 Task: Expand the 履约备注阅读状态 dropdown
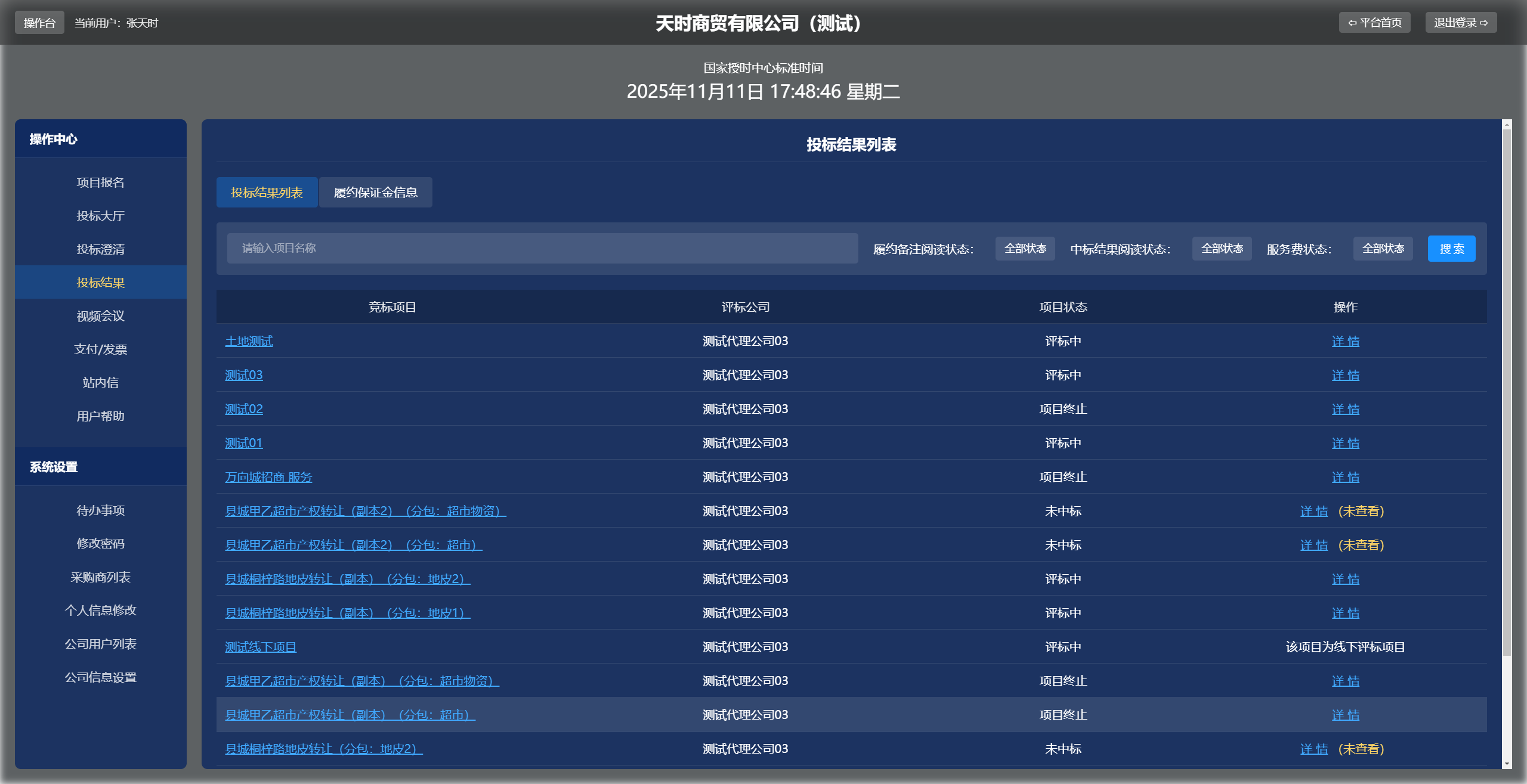(1025, 249)
